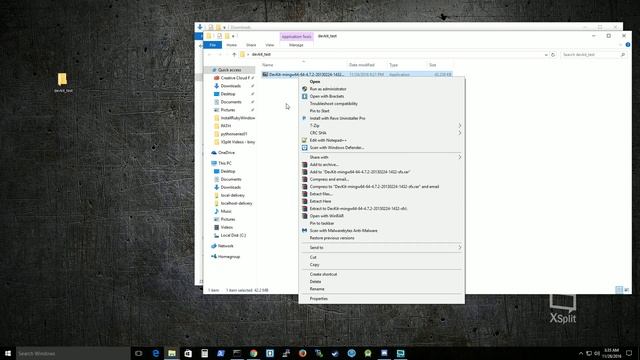Viewport: 640px width, 360px height.
Task: Open the Manage ribbon tab
Action: pos(296,45)
